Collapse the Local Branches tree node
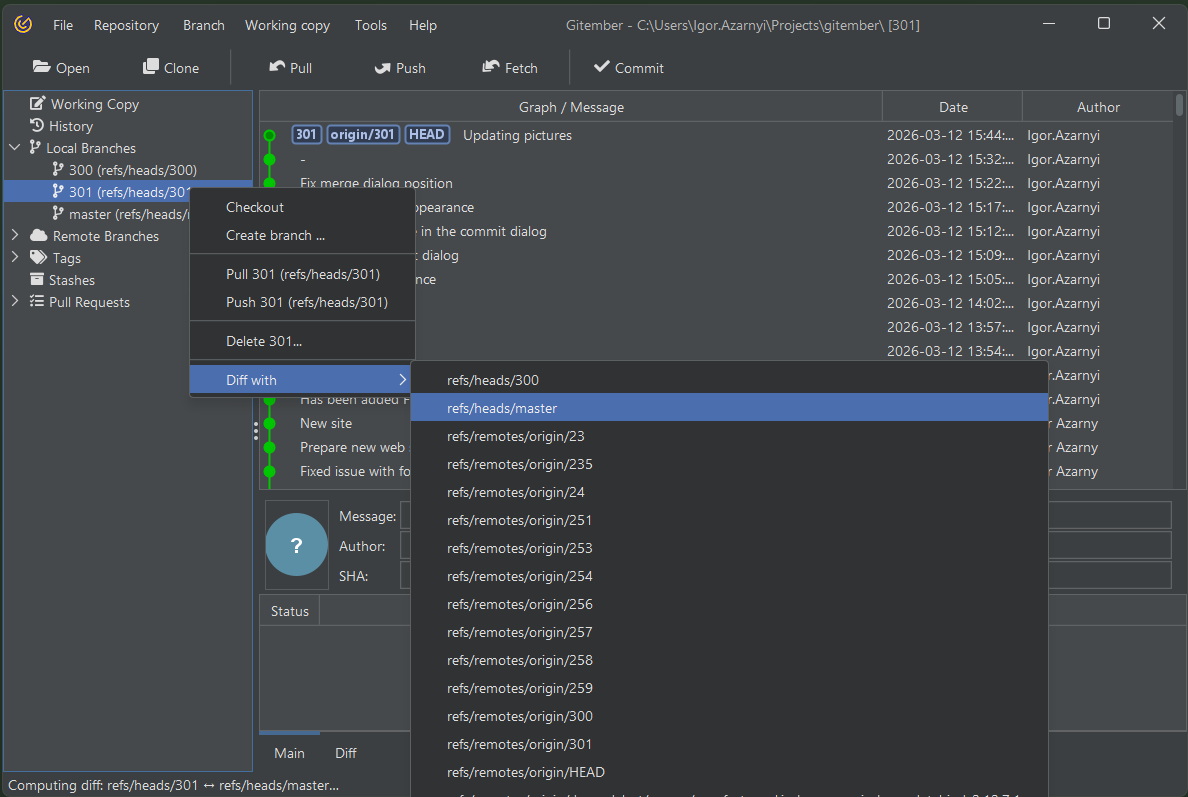The image size is (1188, 797). 15,148
